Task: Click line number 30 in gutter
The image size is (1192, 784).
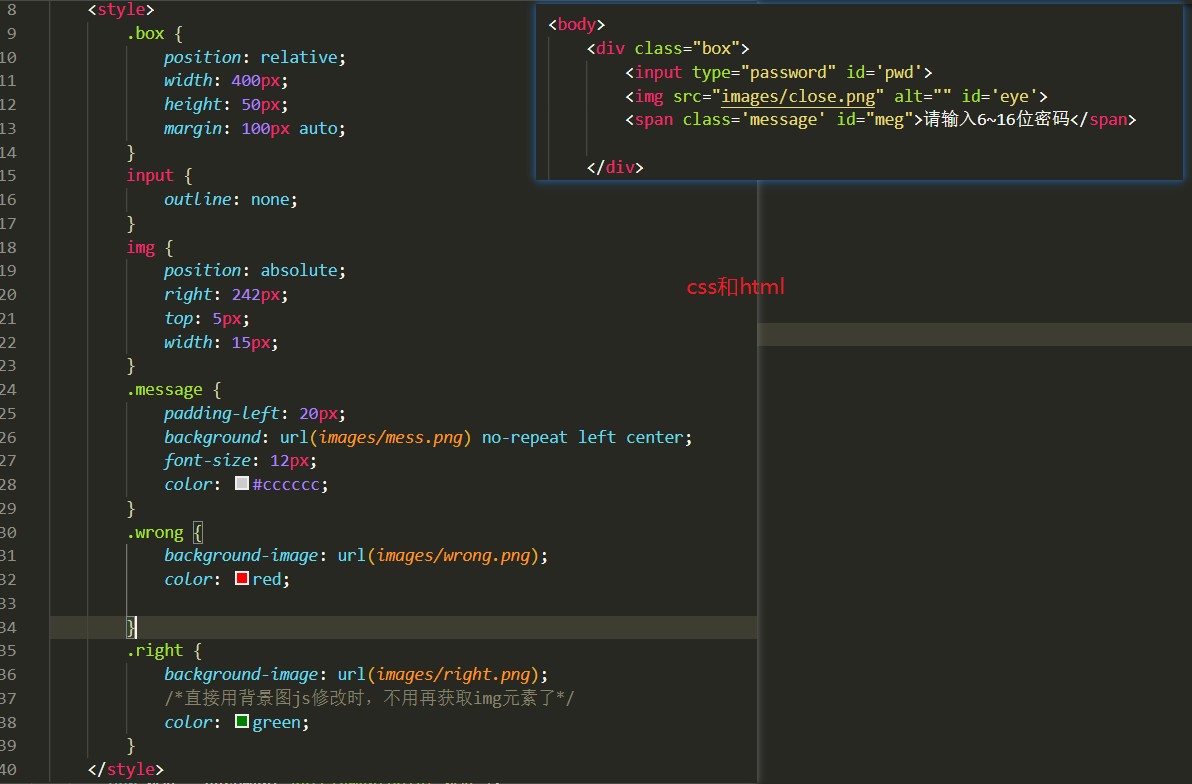Action: click(8, 532)
